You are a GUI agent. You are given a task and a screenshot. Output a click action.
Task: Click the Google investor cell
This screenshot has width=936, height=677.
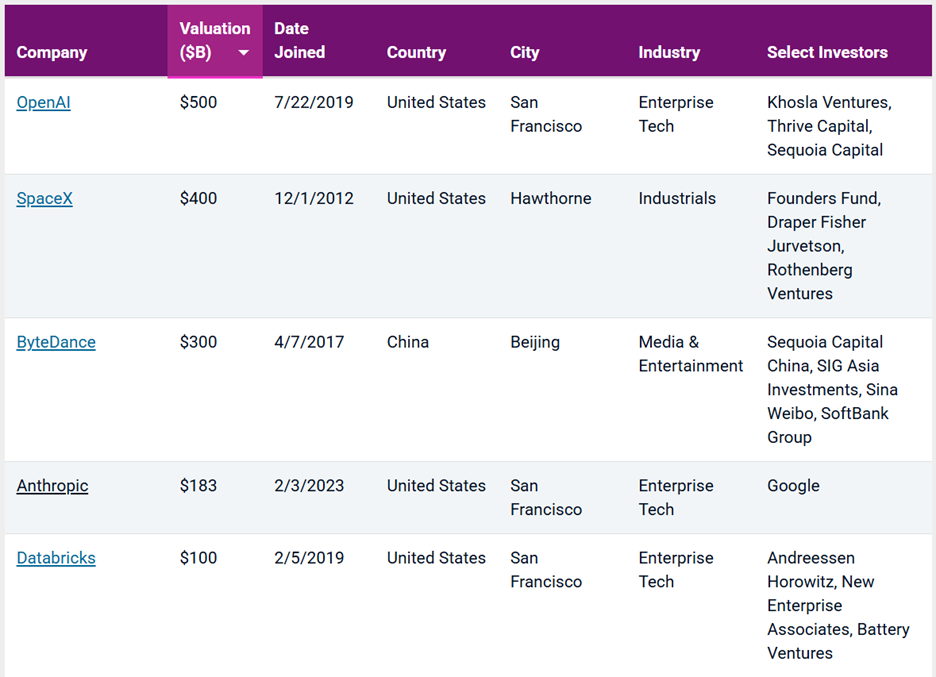[793, 486]
